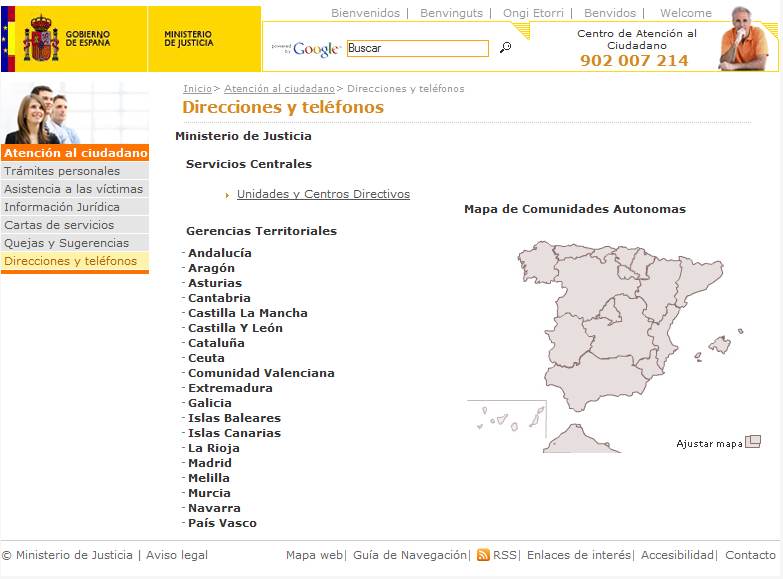Screen dimensions: 783x579
Task: Click the search magnifier icon
Action: [505, 47]
